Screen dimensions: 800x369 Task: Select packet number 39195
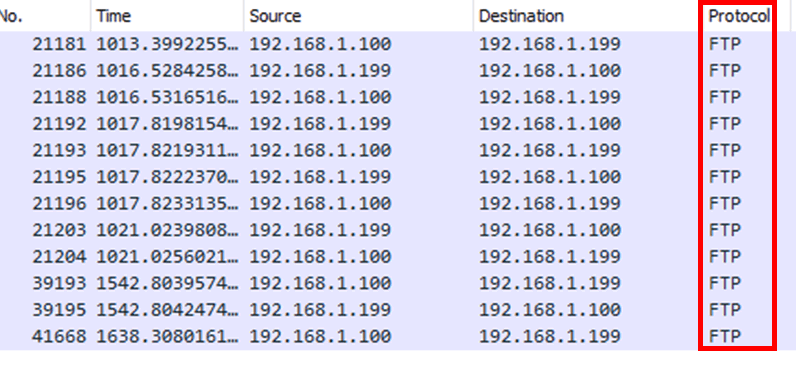pos(400,309)
